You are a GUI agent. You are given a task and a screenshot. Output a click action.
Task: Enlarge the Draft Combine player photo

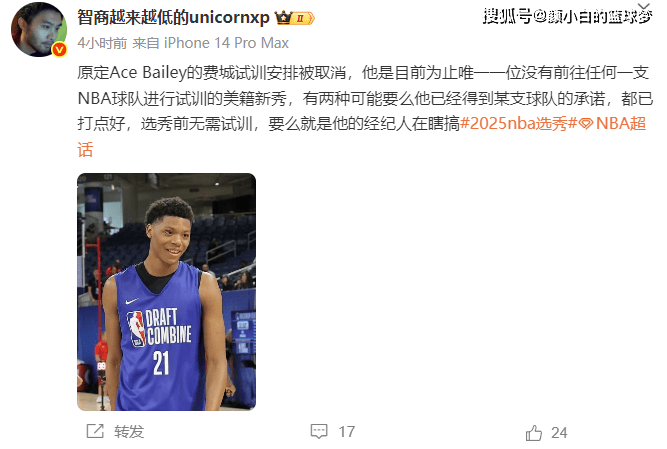pos(166,292)
